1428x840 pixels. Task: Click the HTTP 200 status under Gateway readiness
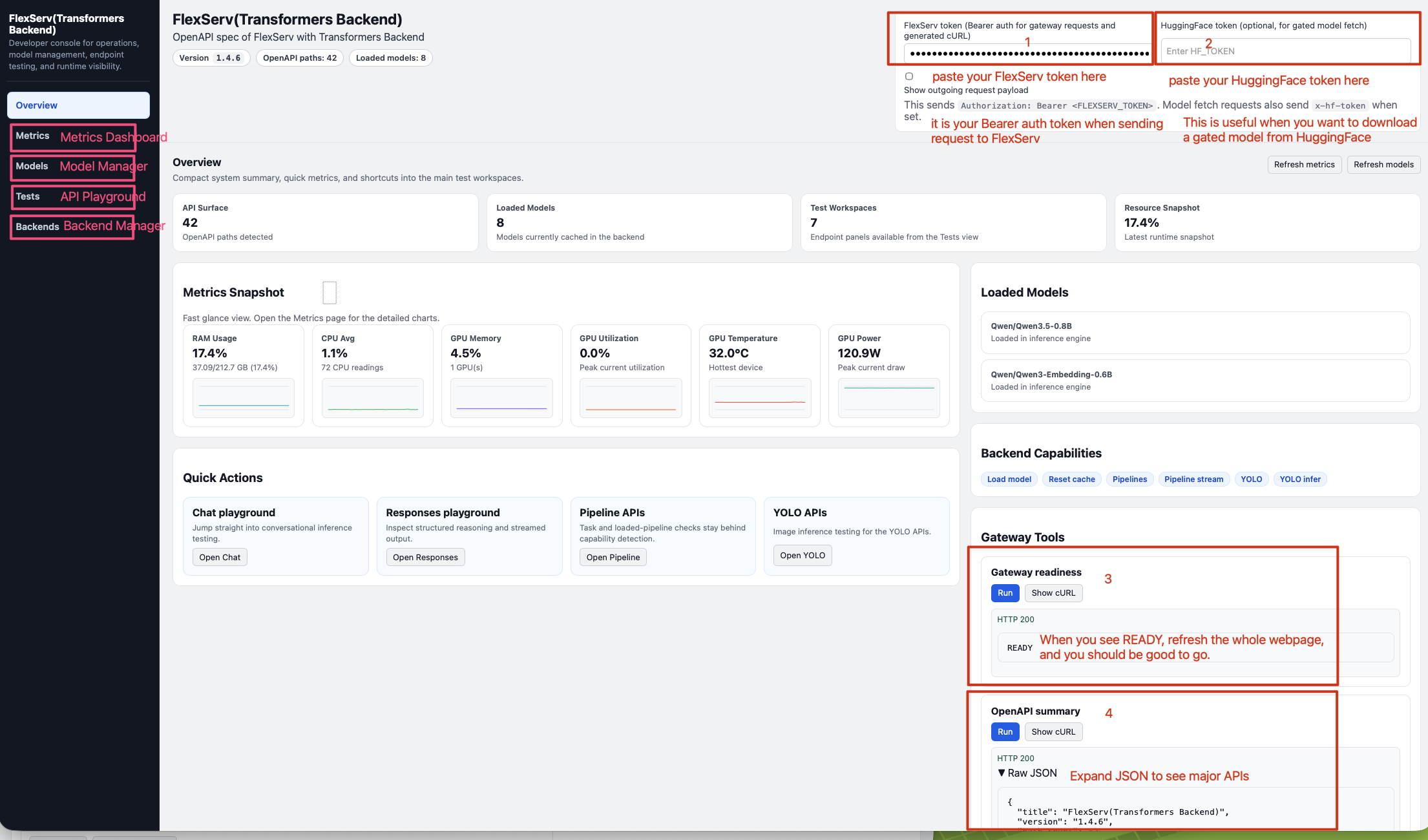click(1016, 620)
